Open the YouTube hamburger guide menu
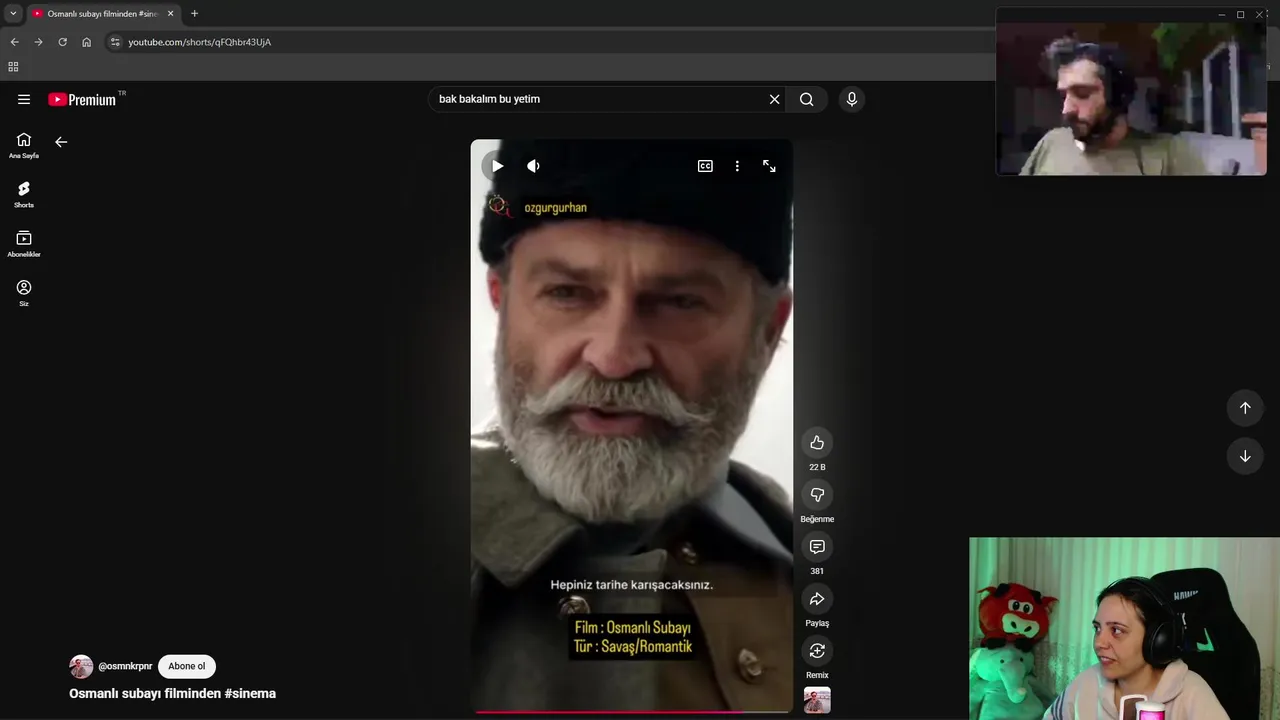This screenshot has height=720, width=1280. (x=24, y=99)
